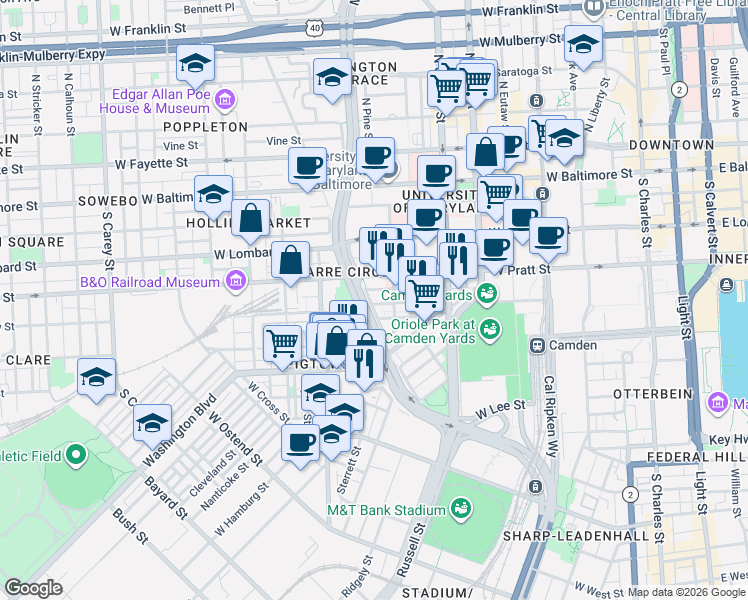Select the W Pratt St street label

[524, 271]
